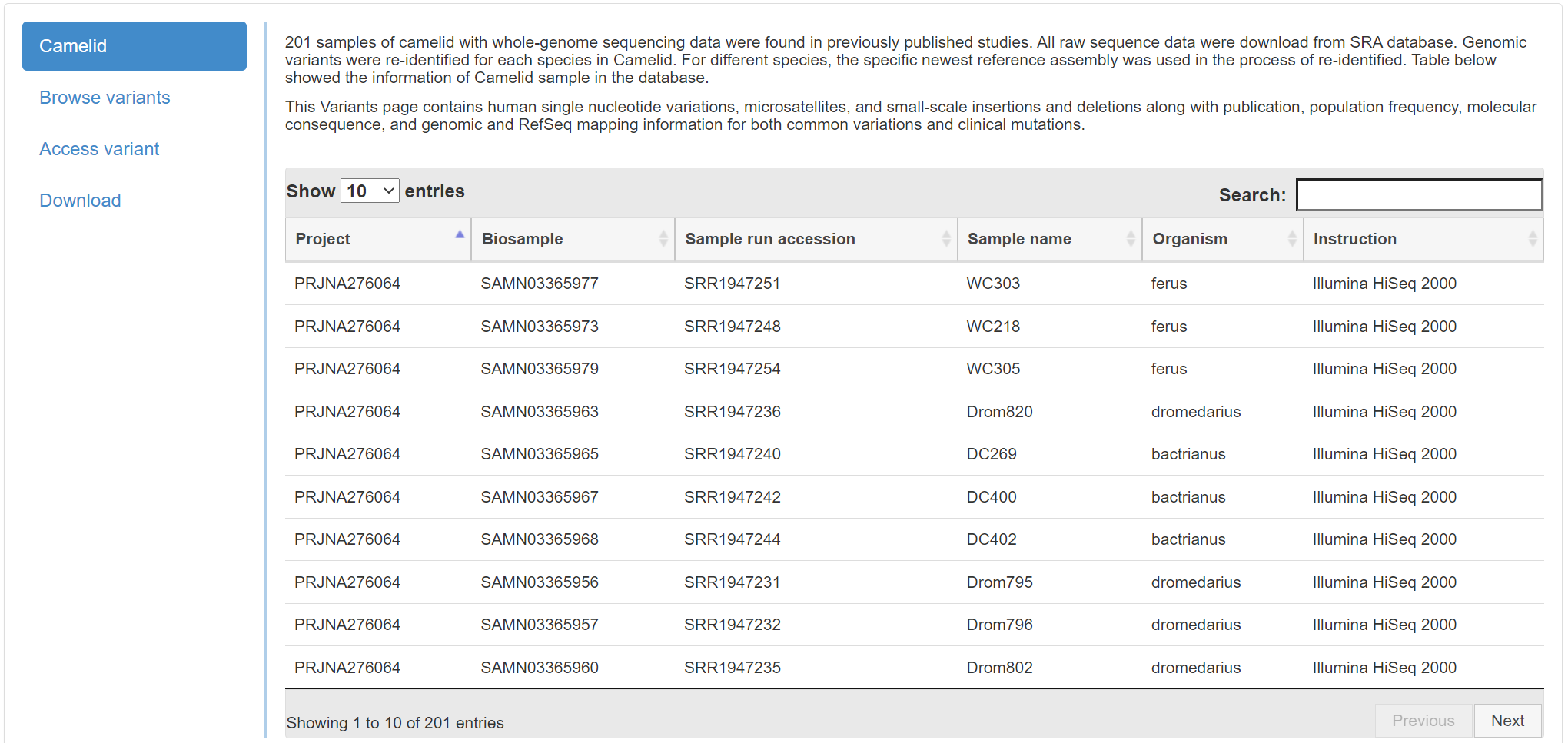
Task: Sort by Sample run accession arrows icon
Action: pyautogui.click(x=946, y=239)
